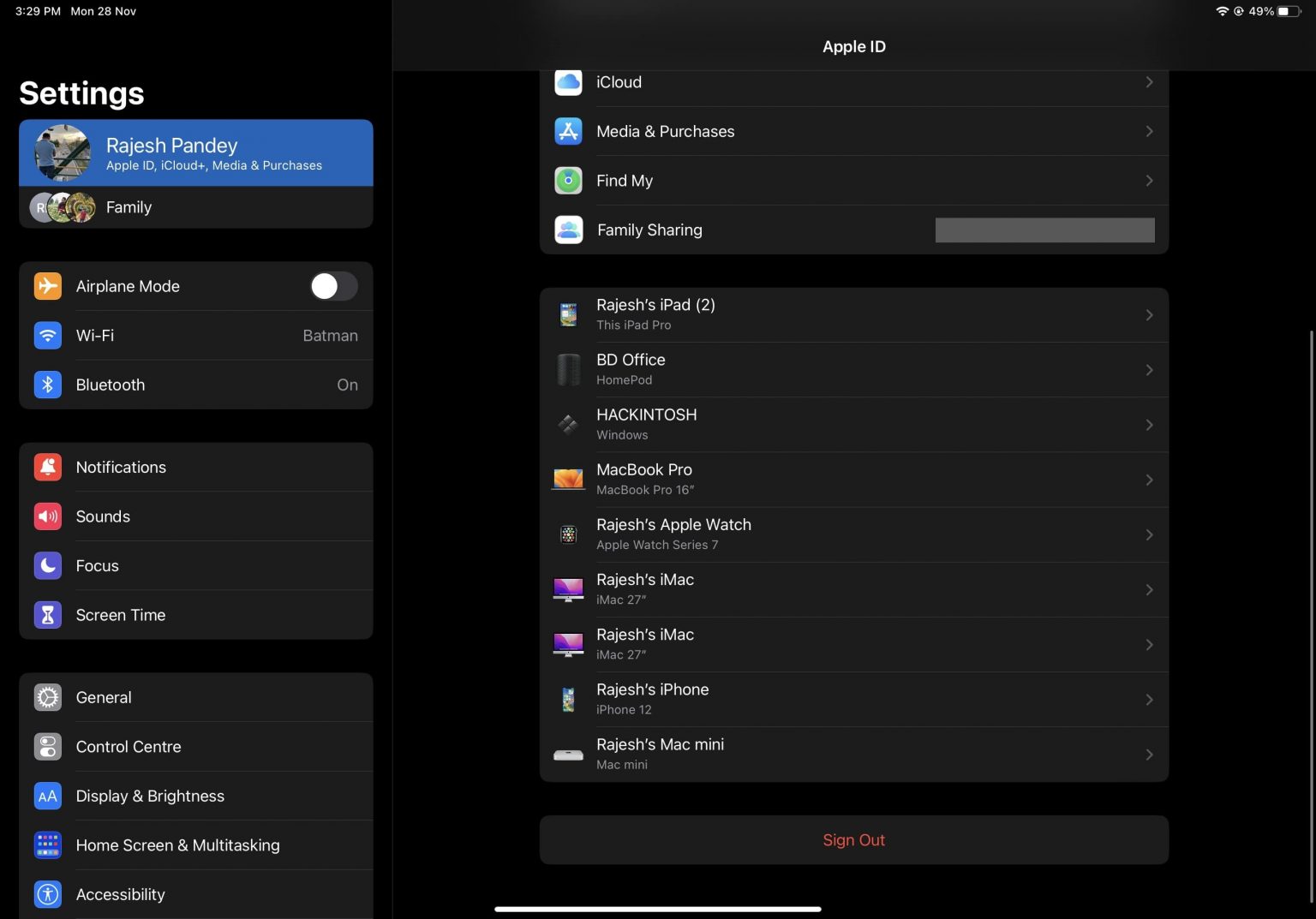
Task: Tap the Family member avatars
Action: click(63, 207)
